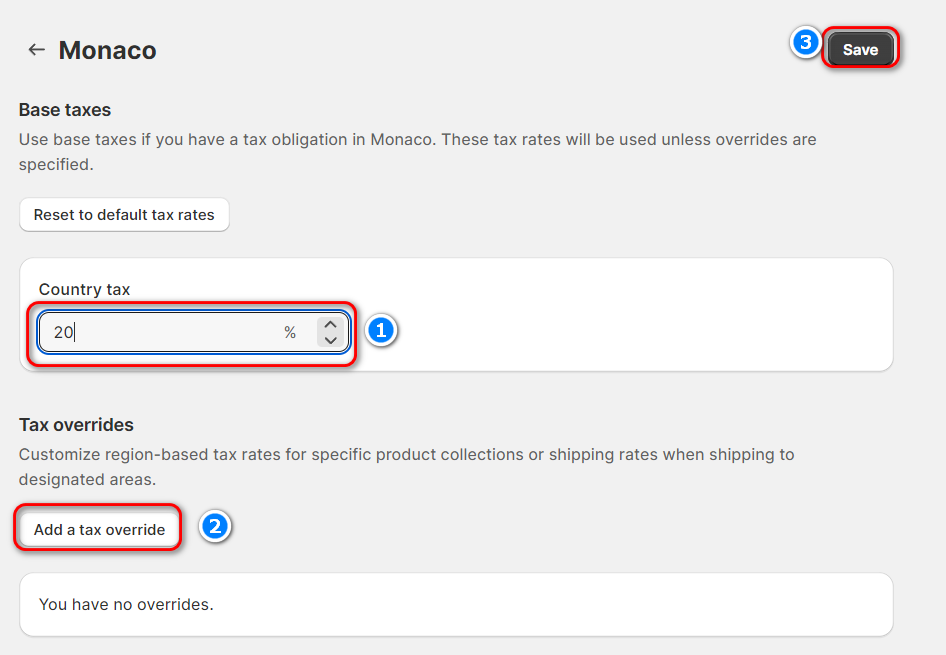Click the 'You have no overrides.' message
Image resolution: width=946 pixels, height=655 pixels.
click(126, 604)
